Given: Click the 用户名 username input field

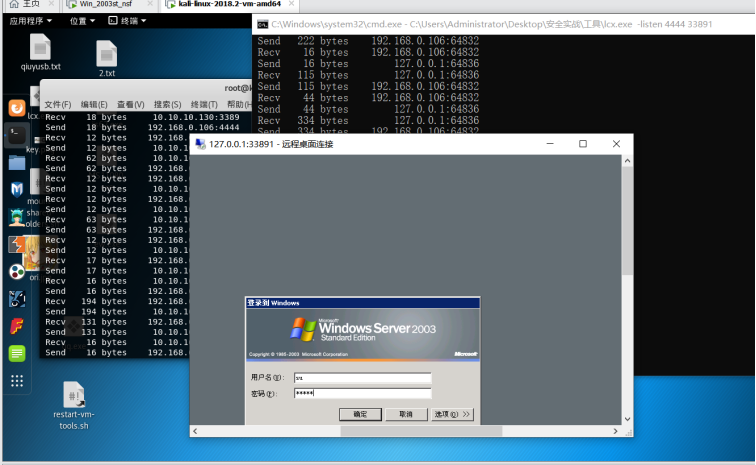Looking at the screenshot, I should click(x=363, y=378).
